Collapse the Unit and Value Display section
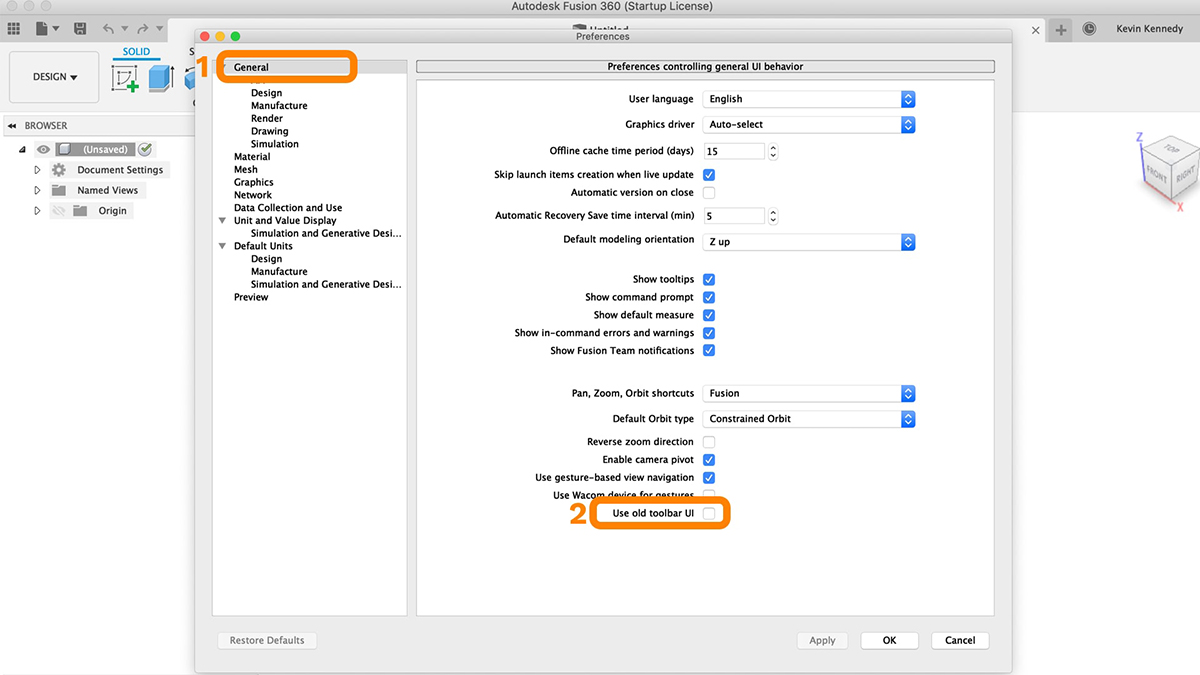Viewport: 1200px width, 675px height. tap(223, 221)
